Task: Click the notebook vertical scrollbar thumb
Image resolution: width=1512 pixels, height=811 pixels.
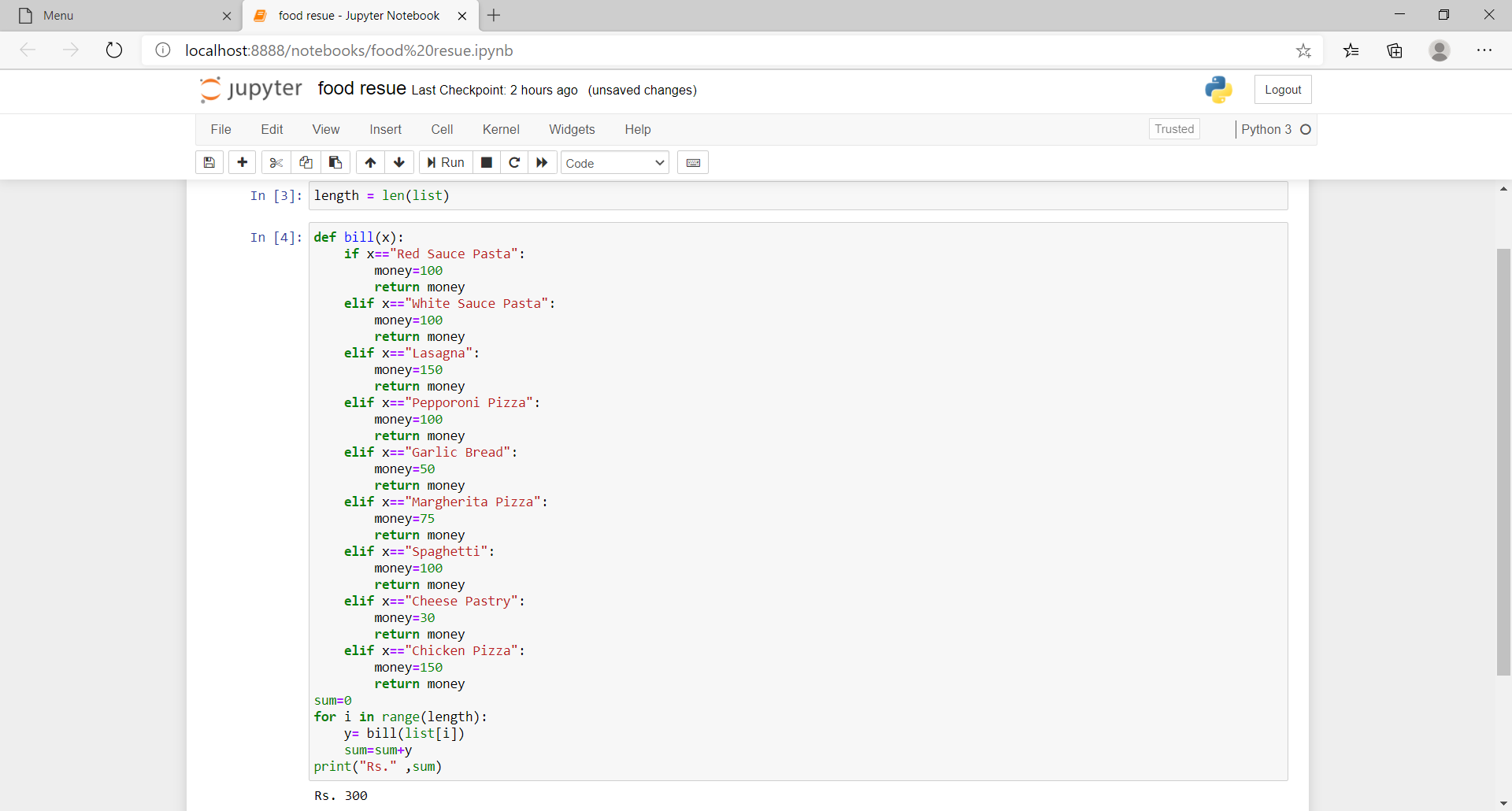Action: coord(1503,461)
